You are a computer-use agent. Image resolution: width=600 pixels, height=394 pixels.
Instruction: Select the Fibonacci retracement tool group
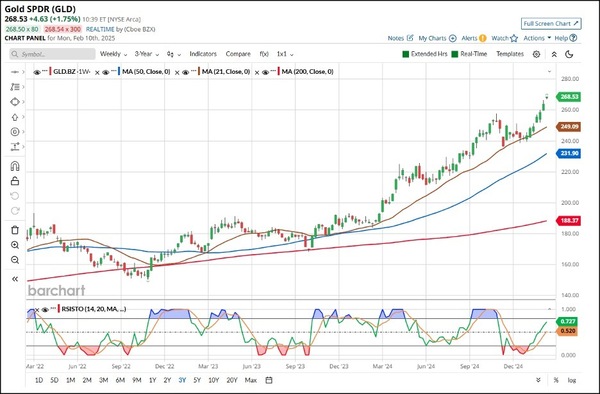[x=15, y=87]
